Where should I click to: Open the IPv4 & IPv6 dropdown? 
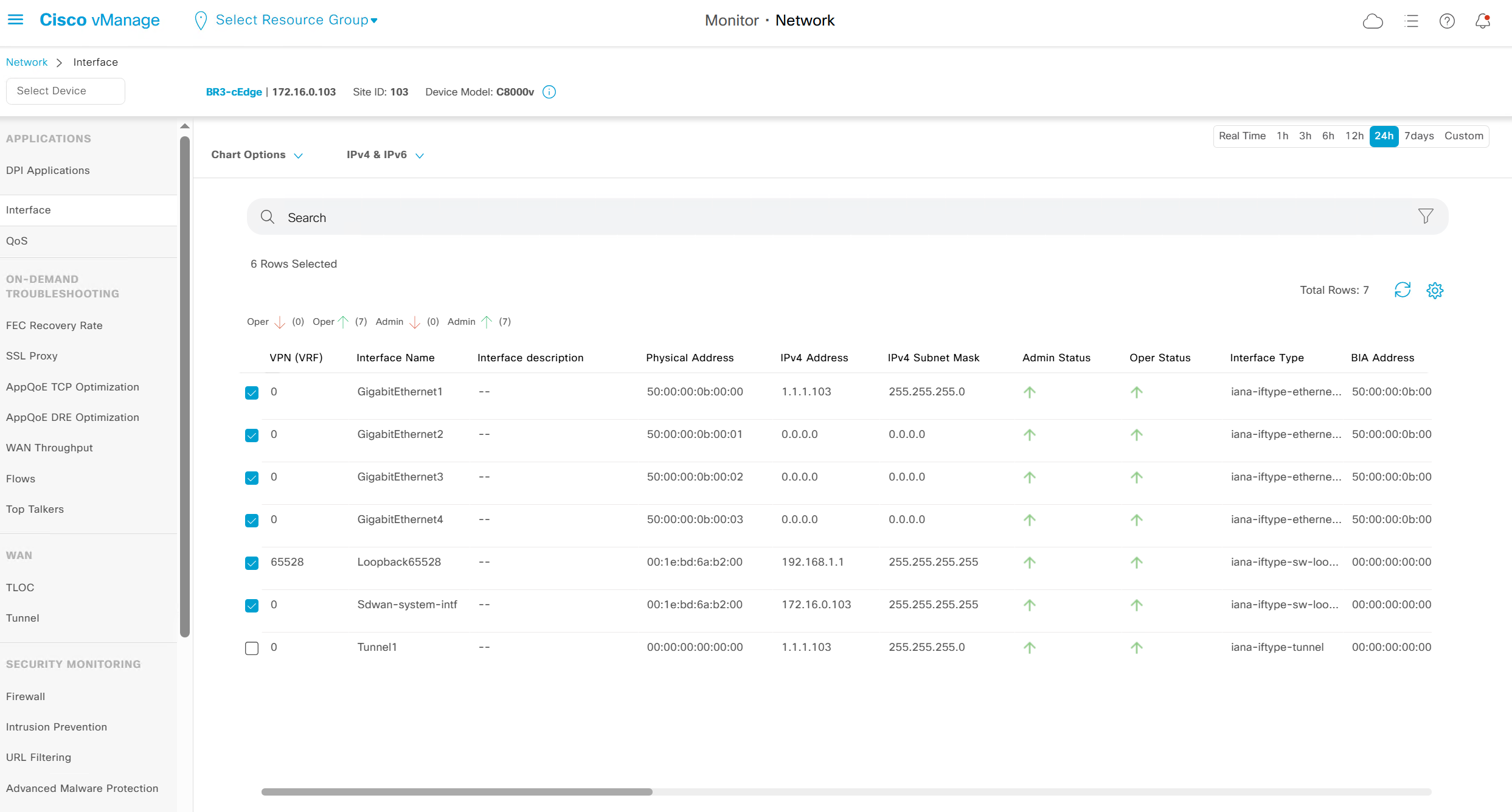coord(385,155)
